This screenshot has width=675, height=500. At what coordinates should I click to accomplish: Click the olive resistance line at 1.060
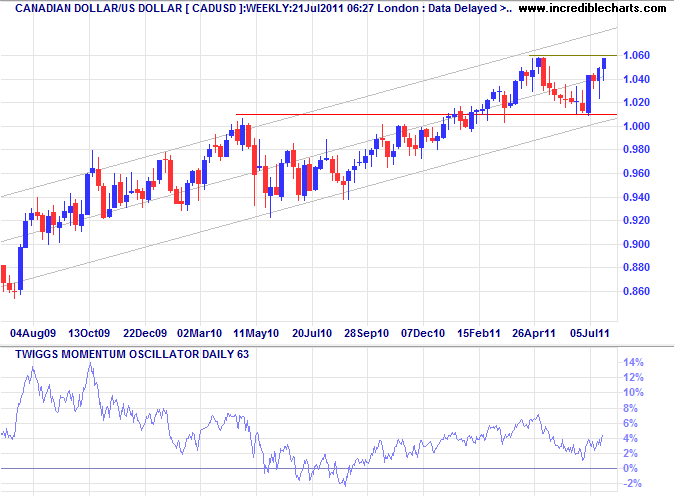pyautogui.click(x=573, y=56)
